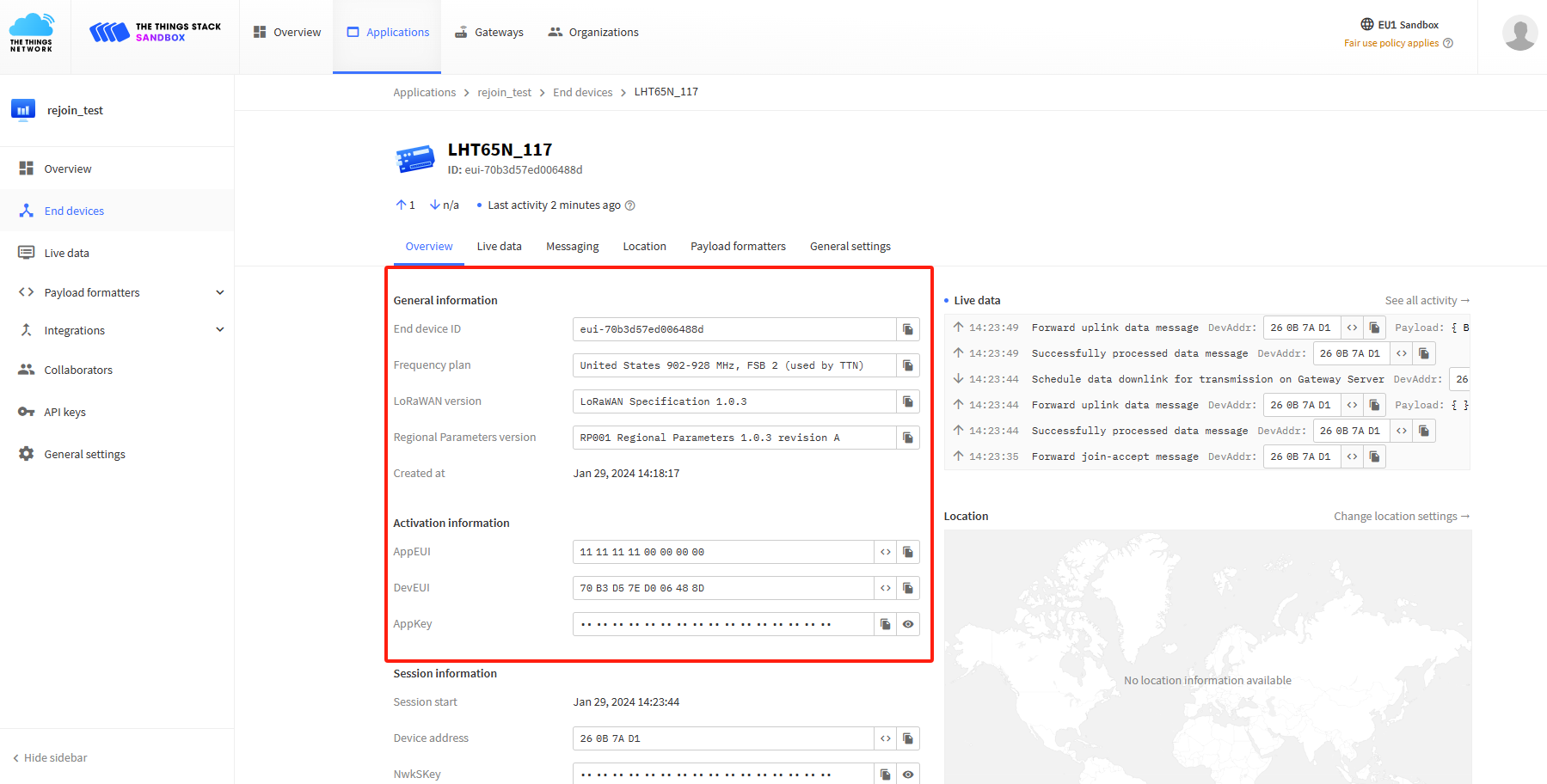
Task: Open device General settings tab
Action: pyautogui.click(x=850, y=247)
